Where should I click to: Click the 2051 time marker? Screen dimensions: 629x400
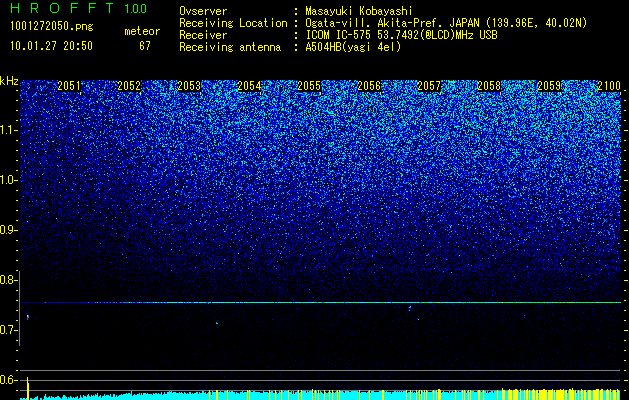pos(69,86)
